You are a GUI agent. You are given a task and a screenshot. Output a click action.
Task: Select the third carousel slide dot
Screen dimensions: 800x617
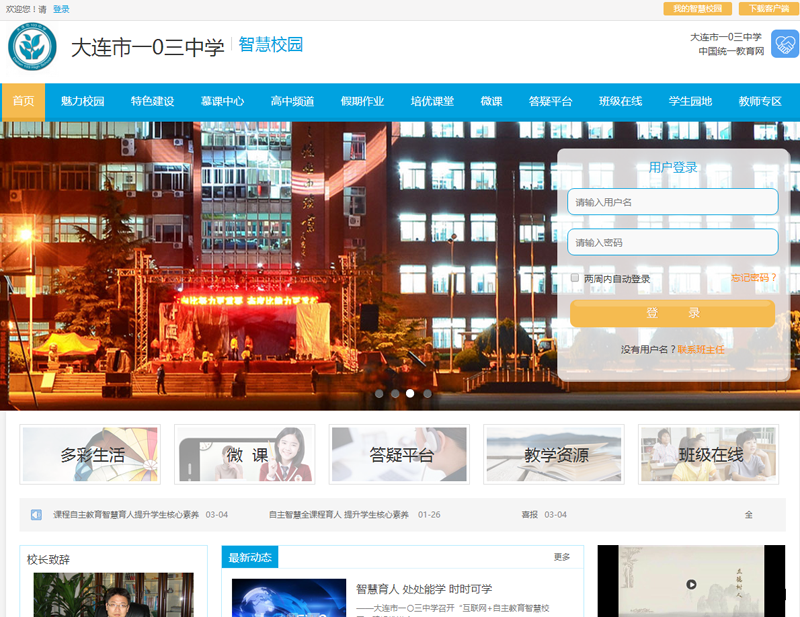[410, 394]
